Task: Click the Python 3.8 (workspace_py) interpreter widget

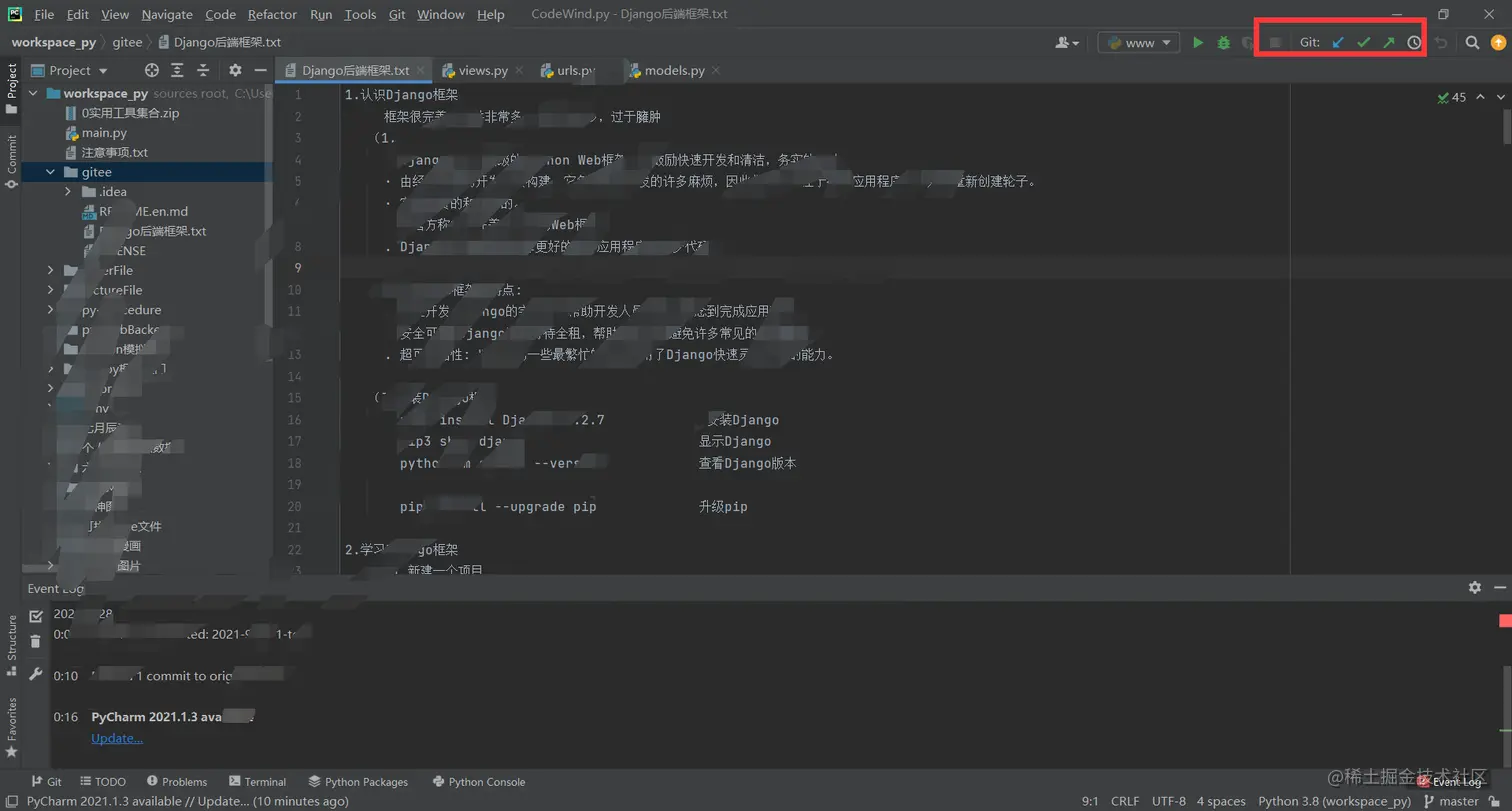Action: click(1334, 801)
